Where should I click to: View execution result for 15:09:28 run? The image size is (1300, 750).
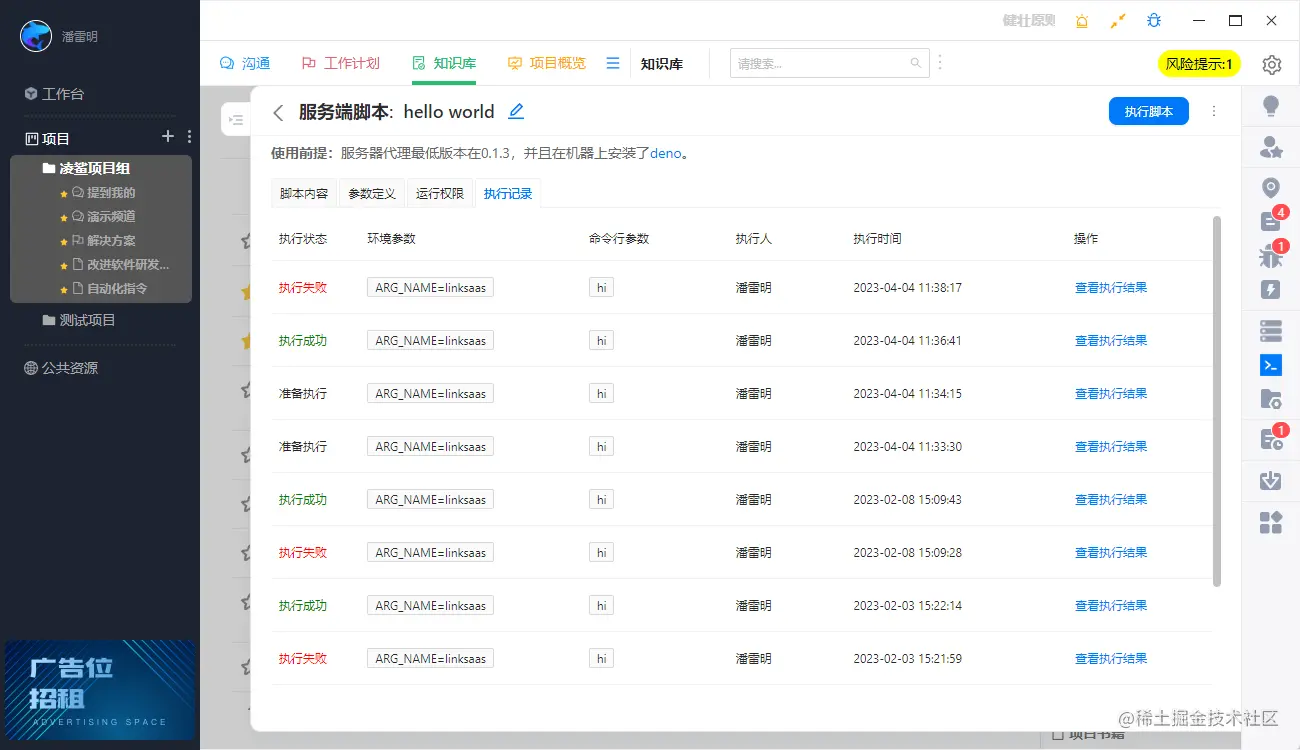click(1111, 552)
